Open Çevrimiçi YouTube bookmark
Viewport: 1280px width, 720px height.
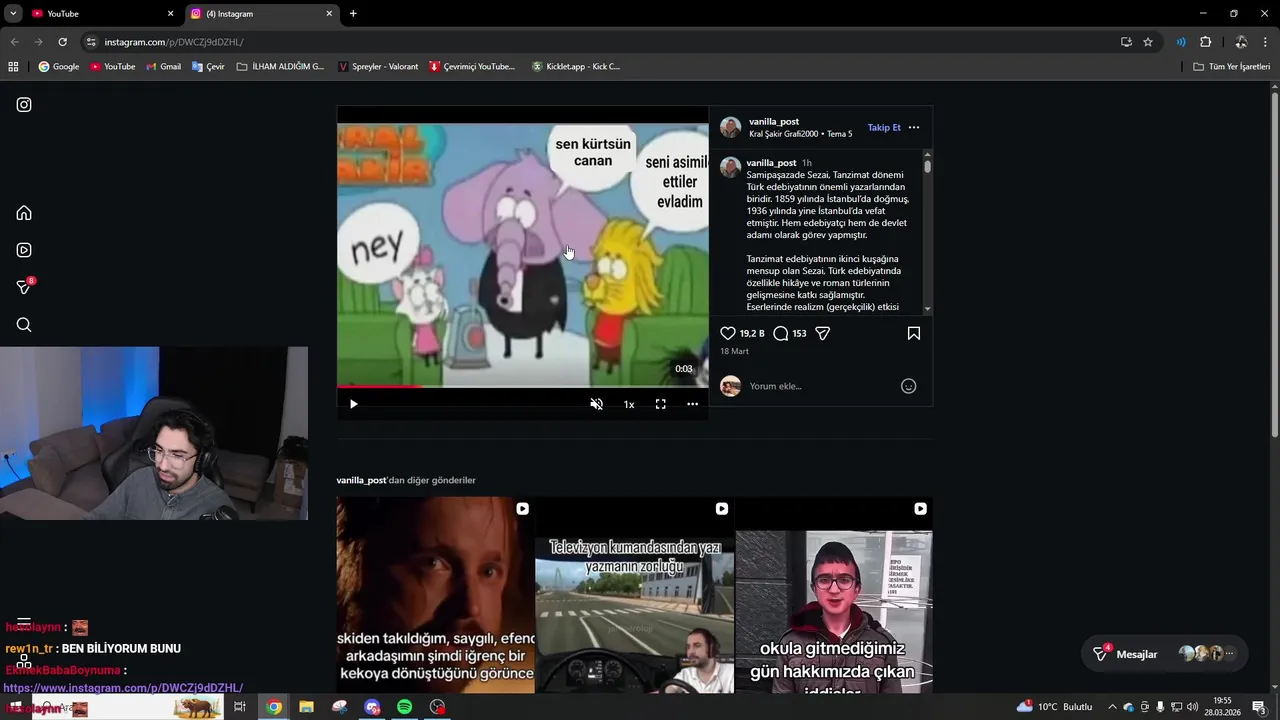click(x=472, y=67)
